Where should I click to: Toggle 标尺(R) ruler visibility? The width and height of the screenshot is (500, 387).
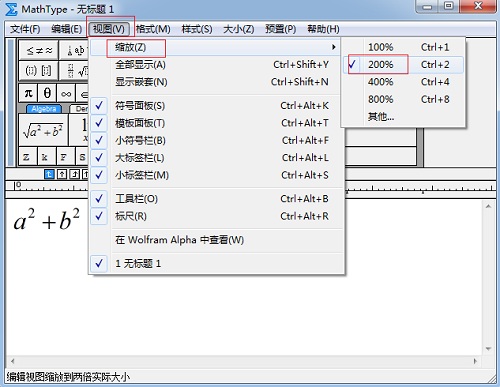(x=217, y=216)
